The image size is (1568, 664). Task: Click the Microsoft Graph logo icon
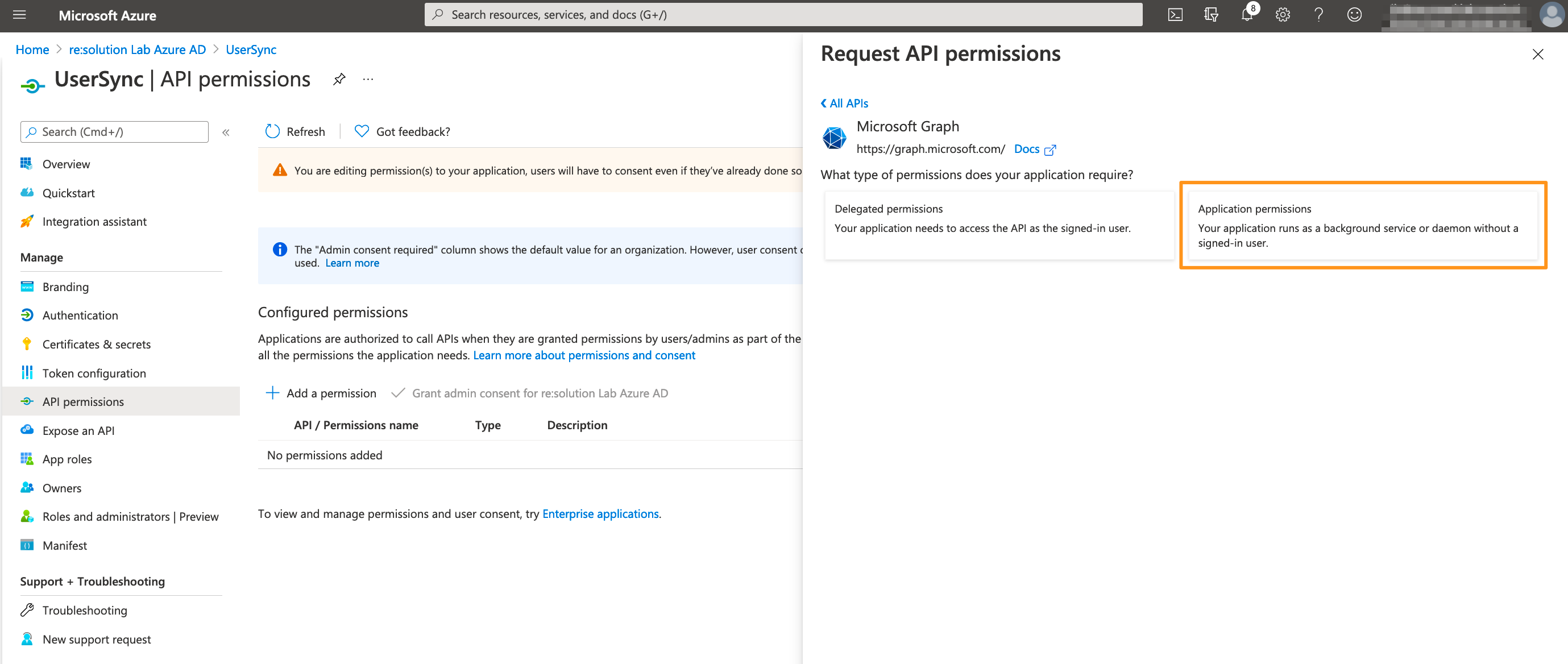coord(834,138)
